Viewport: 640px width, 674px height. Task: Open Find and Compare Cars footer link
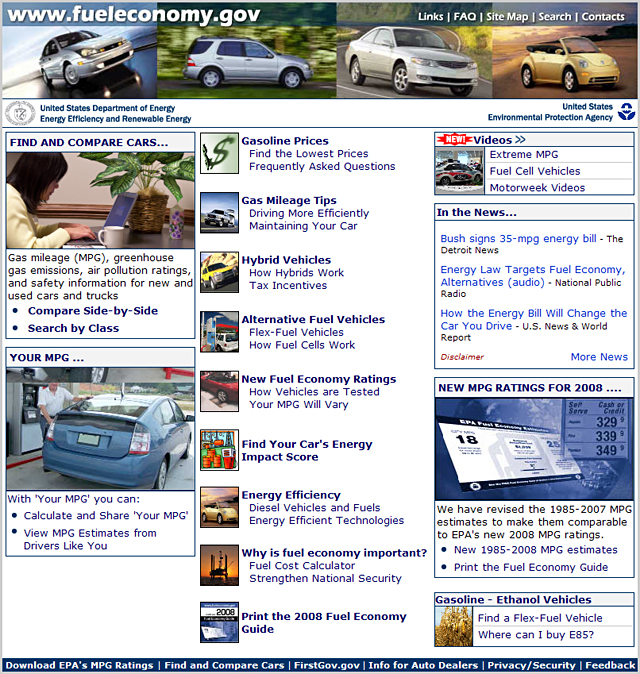pos(224,665)
